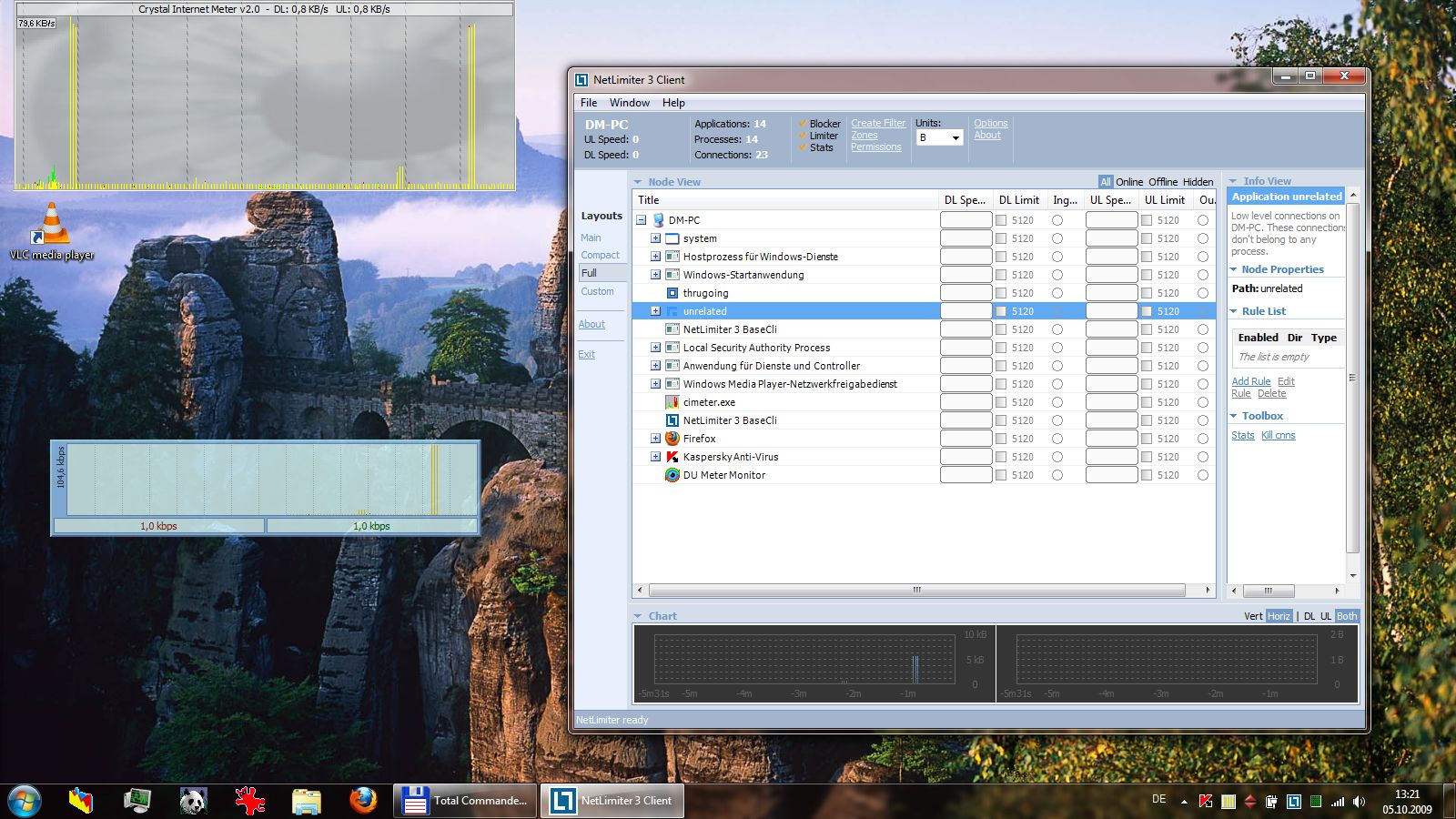This screenshot has width=1456, height=819.
Task: Click the DM-PC computer icon in tree
Action: tap(658, 220)
